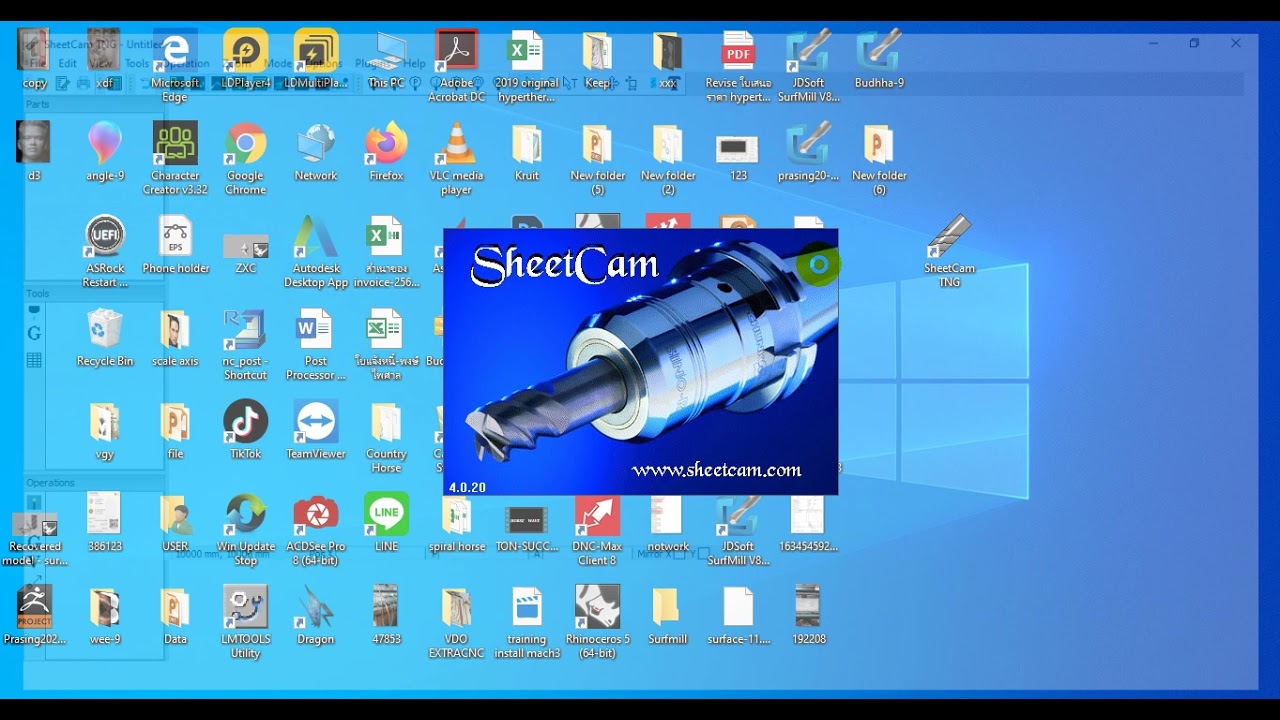1280x720 pixels.
Task: Open the Tools menu in SheetCam window
Action: 137,64
